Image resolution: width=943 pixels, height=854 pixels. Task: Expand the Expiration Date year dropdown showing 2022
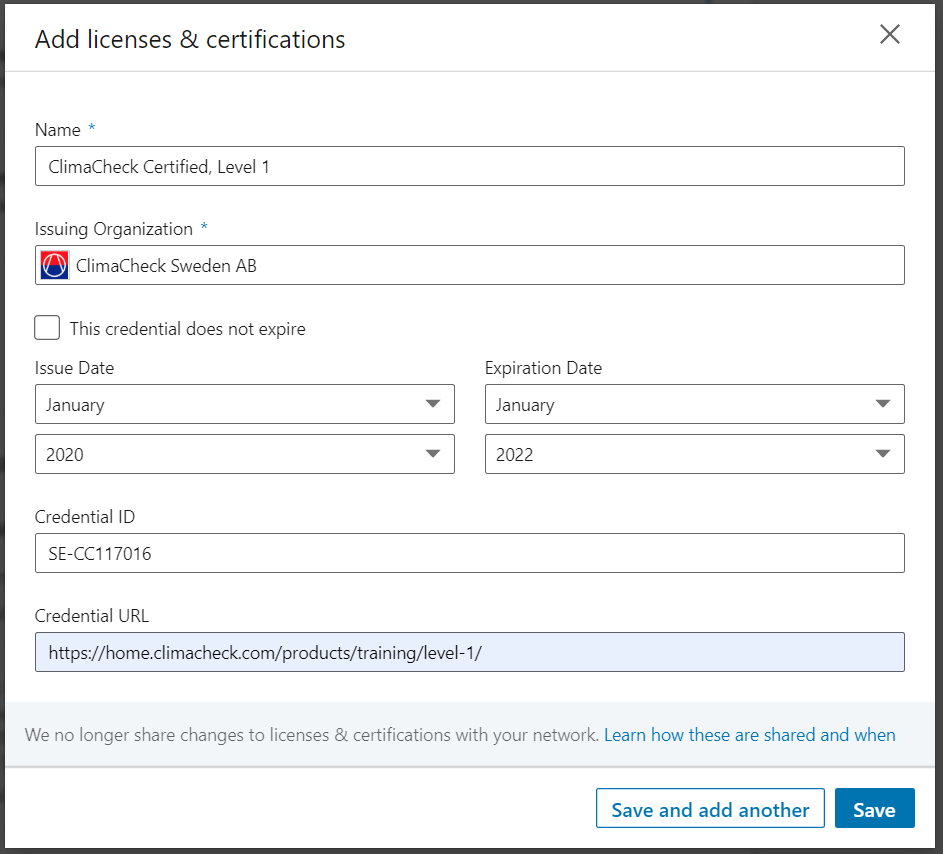pos(695,454)
